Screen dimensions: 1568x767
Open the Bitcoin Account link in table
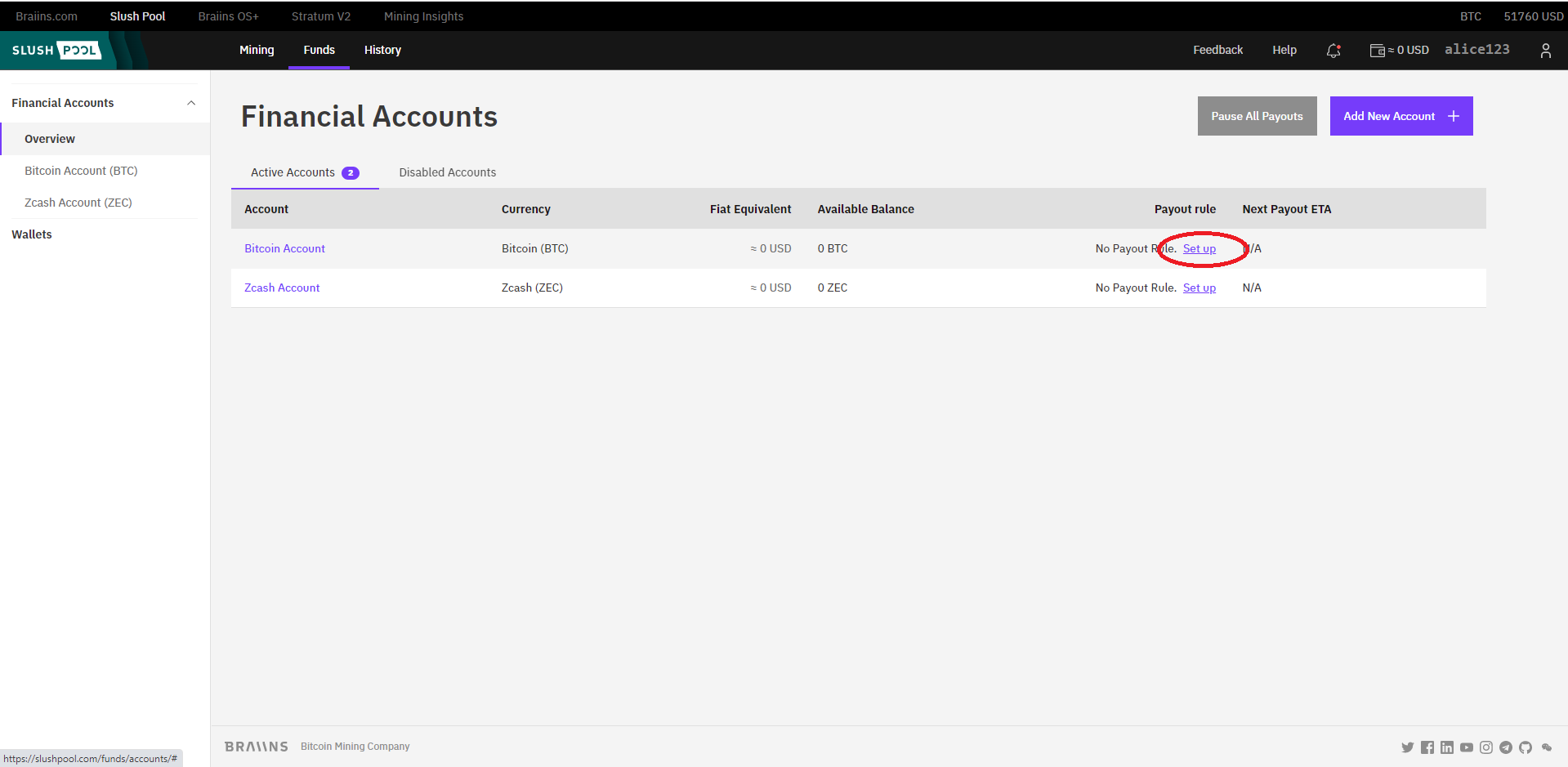284,248
